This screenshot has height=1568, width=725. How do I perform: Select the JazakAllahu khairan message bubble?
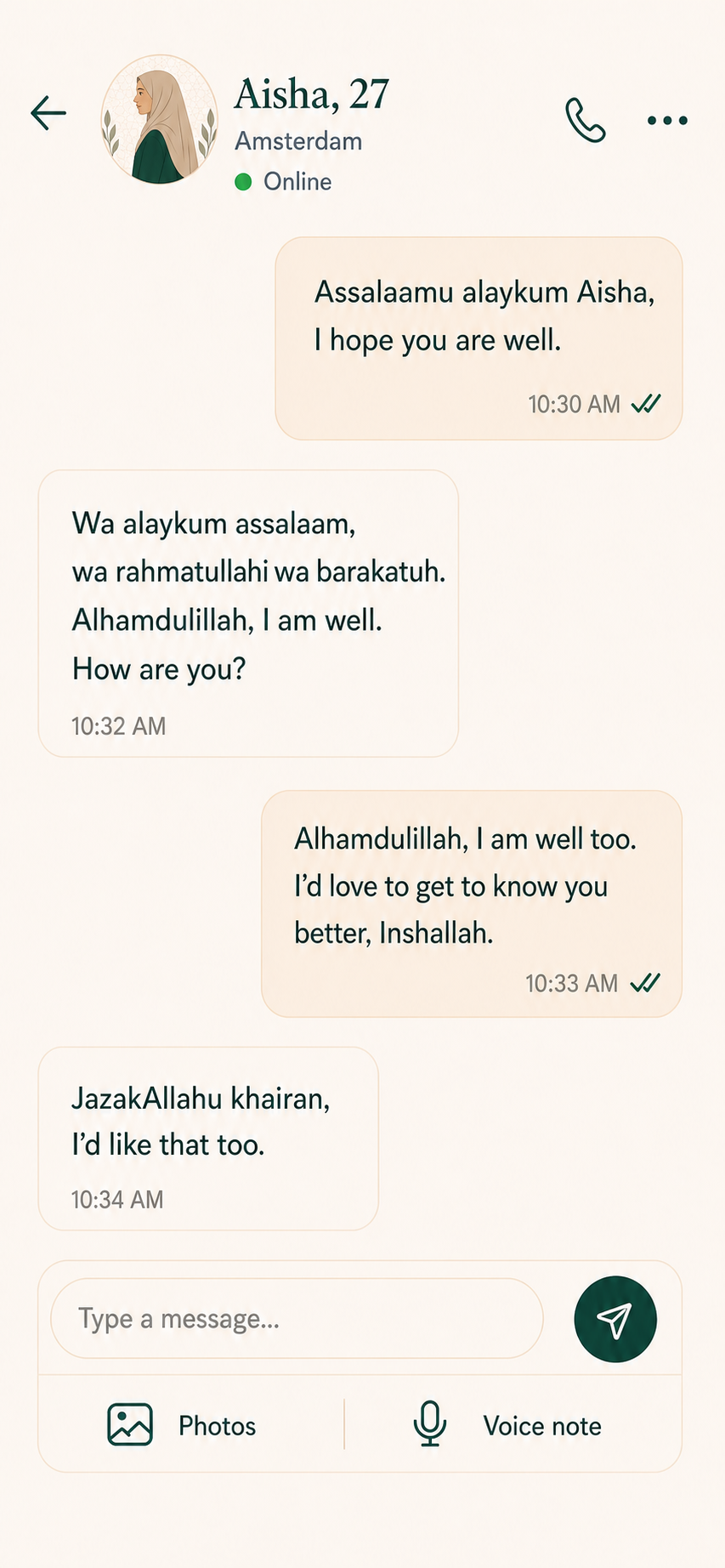pos(208,1139)
